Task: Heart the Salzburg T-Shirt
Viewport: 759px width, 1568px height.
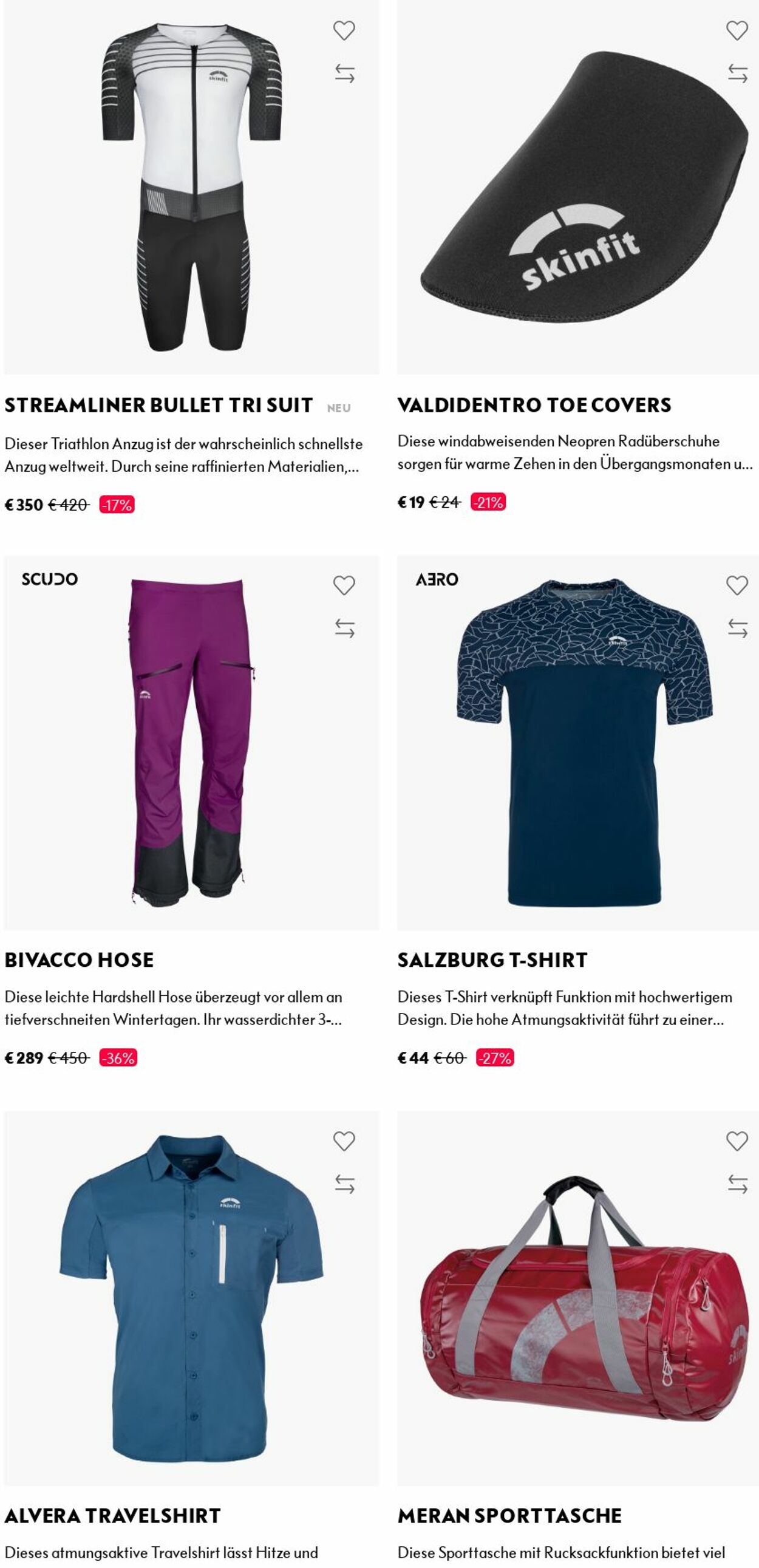Action: (737, 585)
